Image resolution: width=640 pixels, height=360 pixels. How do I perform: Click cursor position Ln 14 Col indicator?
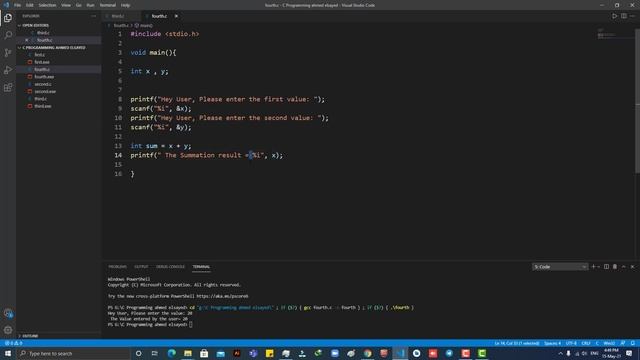click(x=516, y=343)
